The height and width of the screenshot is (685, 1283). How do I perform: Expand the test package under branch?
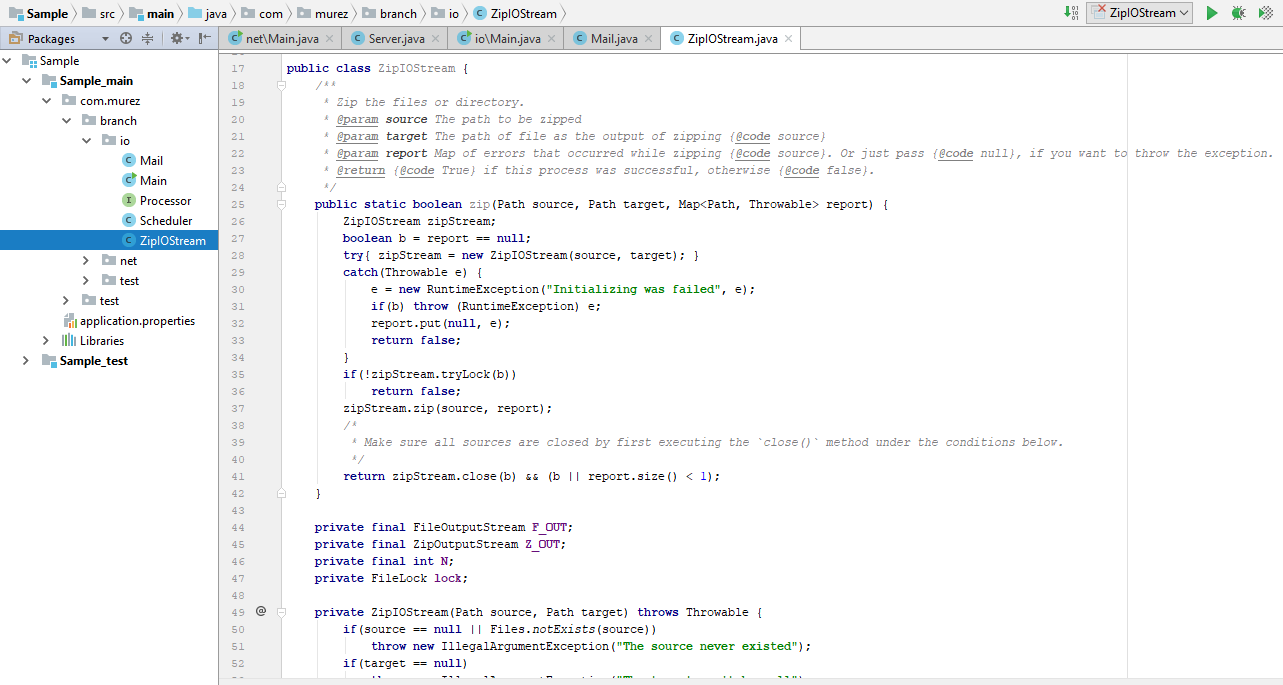(x=86, y=281)
